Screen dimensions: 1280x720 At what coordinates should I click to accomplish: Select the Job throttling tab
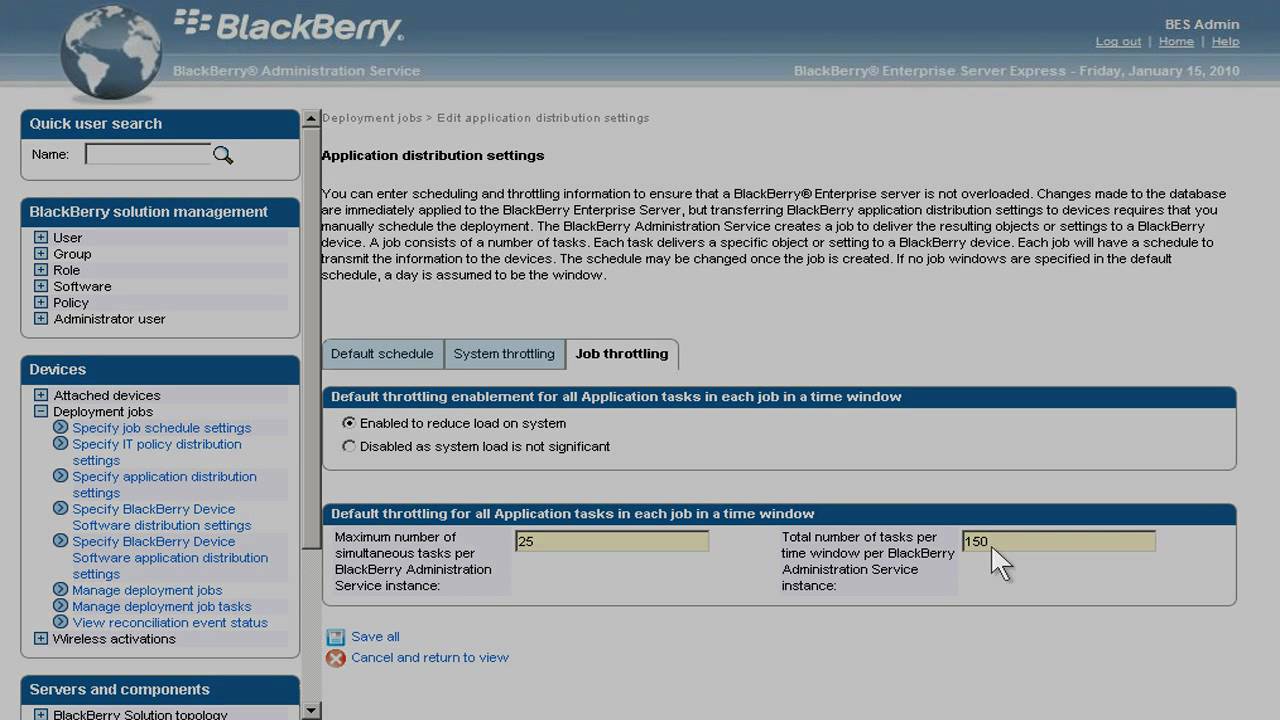click(x=622, y=354)
